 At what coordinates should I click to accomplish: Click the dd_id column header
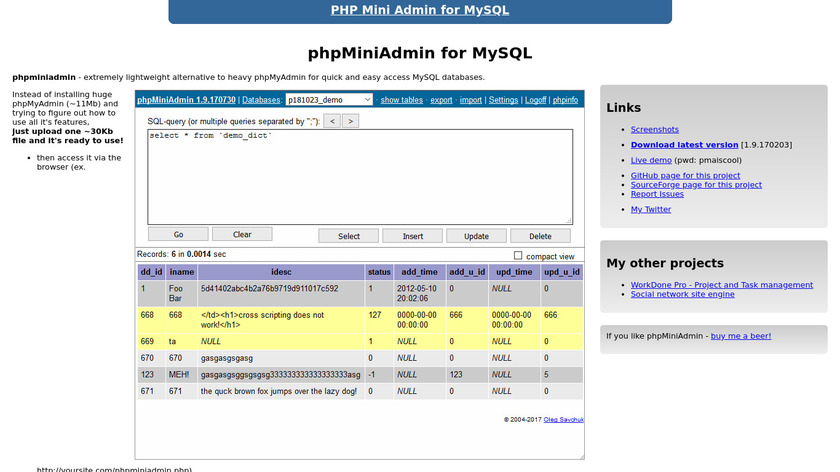click(x=151, y=272)
